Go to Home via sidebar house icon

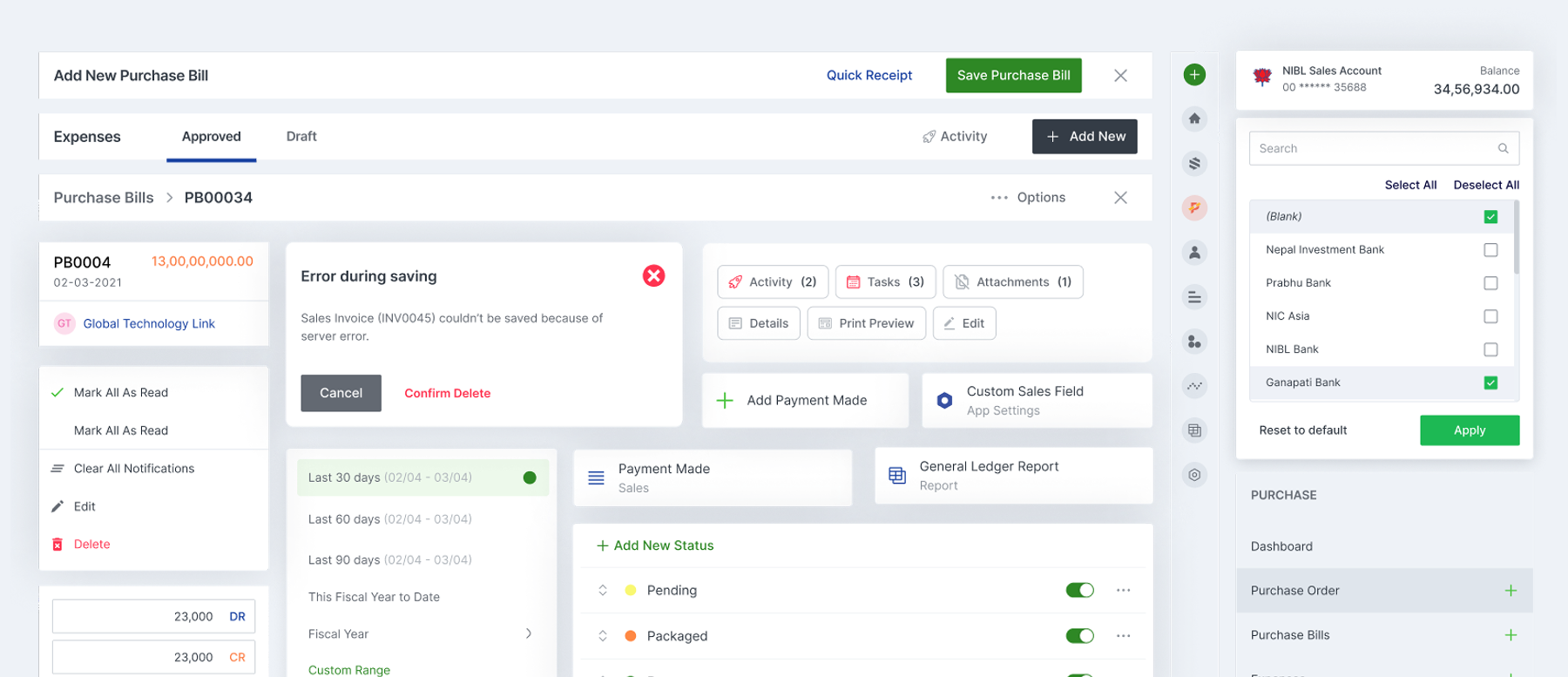1194,118
